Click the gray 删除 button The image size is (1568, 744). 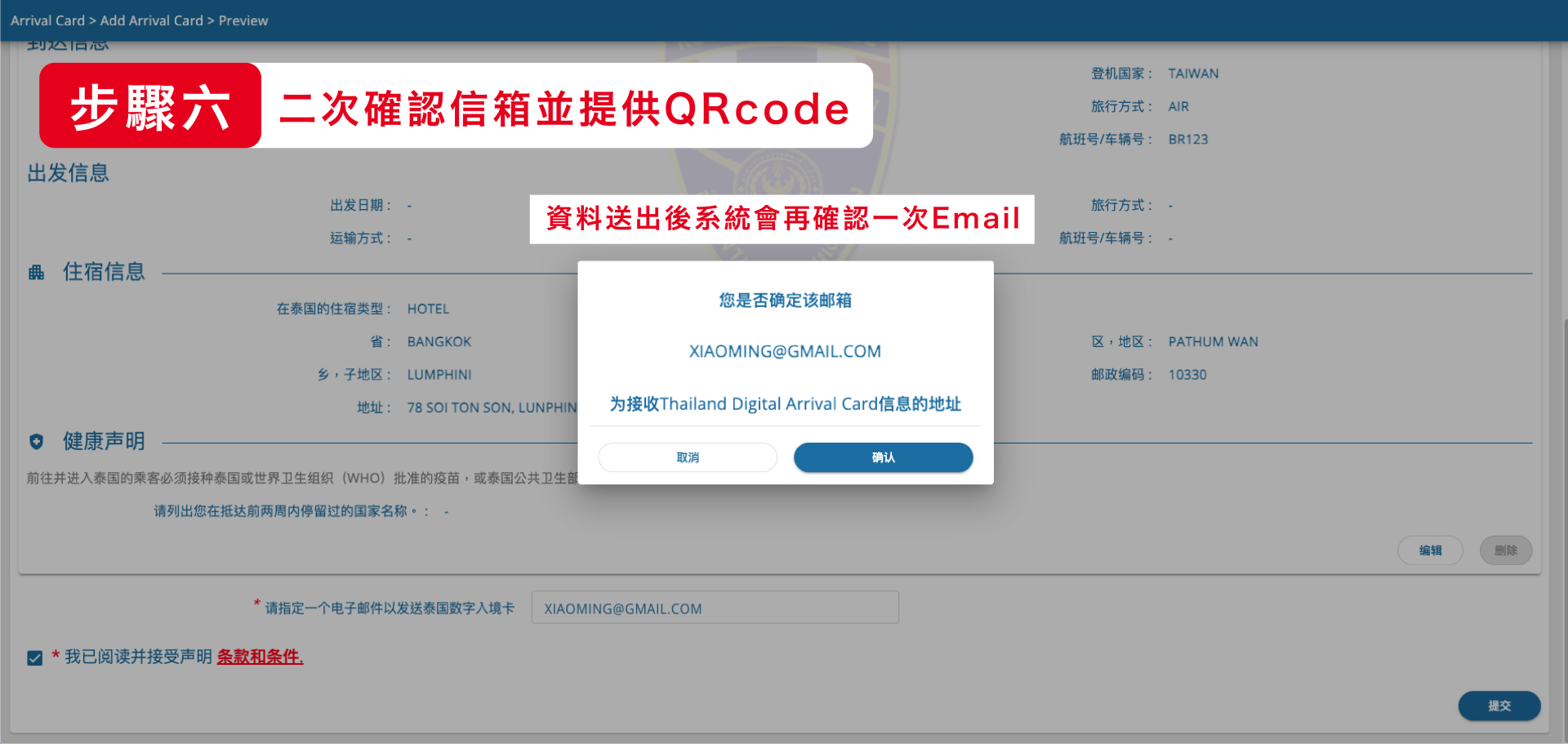[1505, 550]
